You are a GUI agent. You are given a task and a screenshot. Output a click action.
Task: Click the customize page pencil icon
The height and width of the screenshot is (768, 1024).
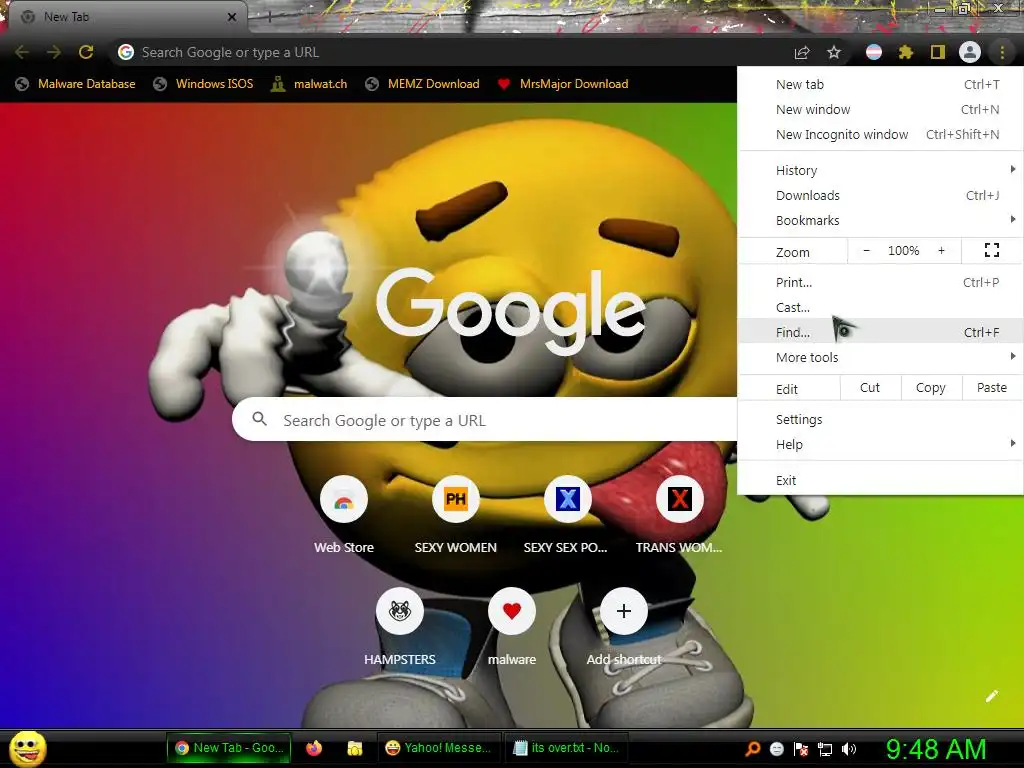[x=991, y=696]
